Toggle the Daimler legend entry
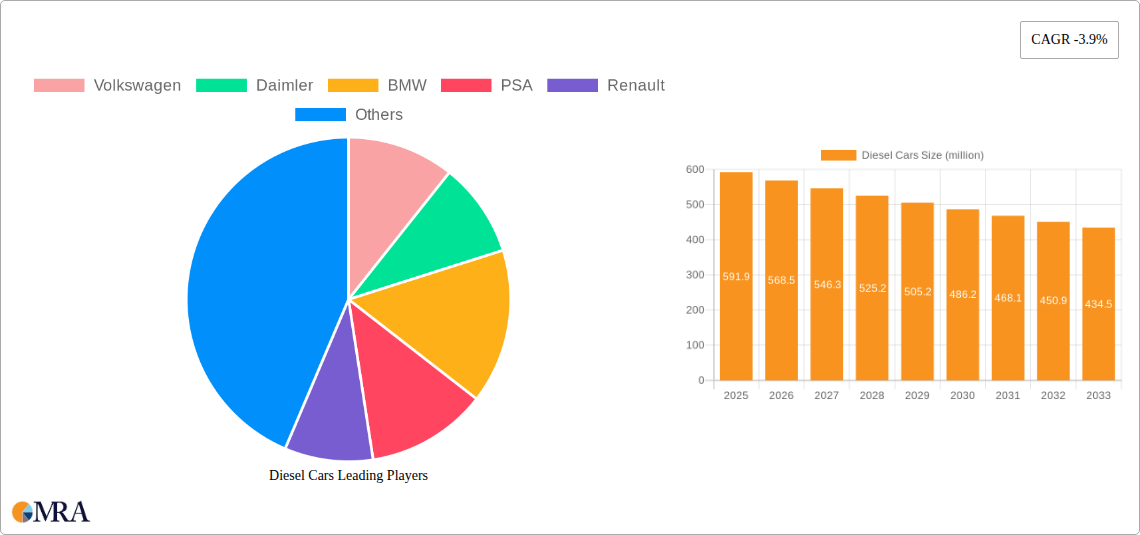 254,86
